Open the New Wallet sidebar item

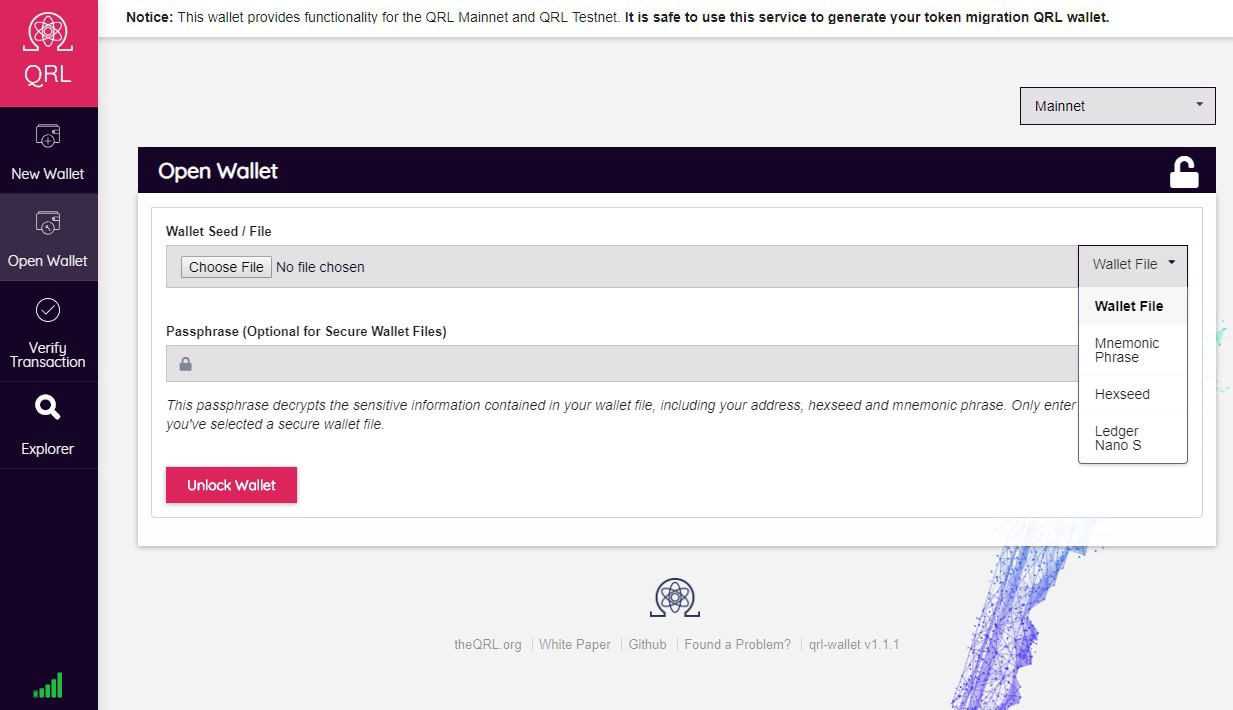(x=48, y=151)
